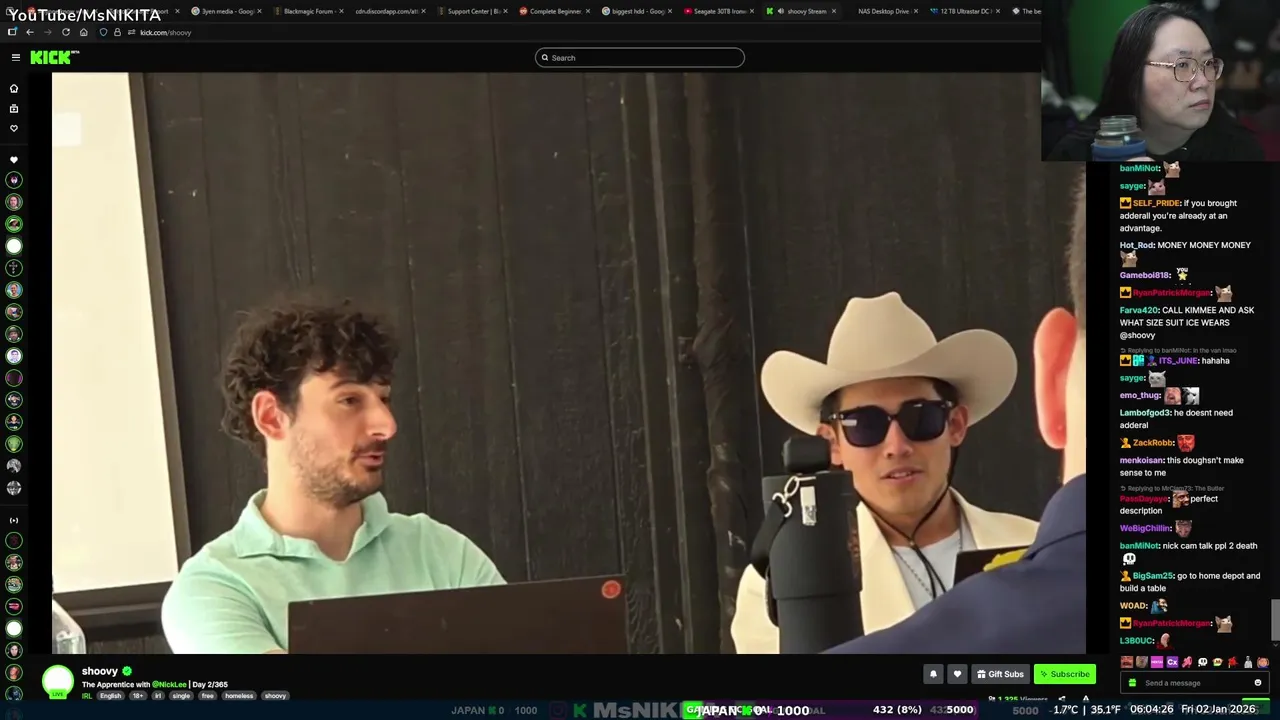Image resolution: width=1280 pixels, height=720 pixels.
Task: Click the single tag
Action: [181, 696]
